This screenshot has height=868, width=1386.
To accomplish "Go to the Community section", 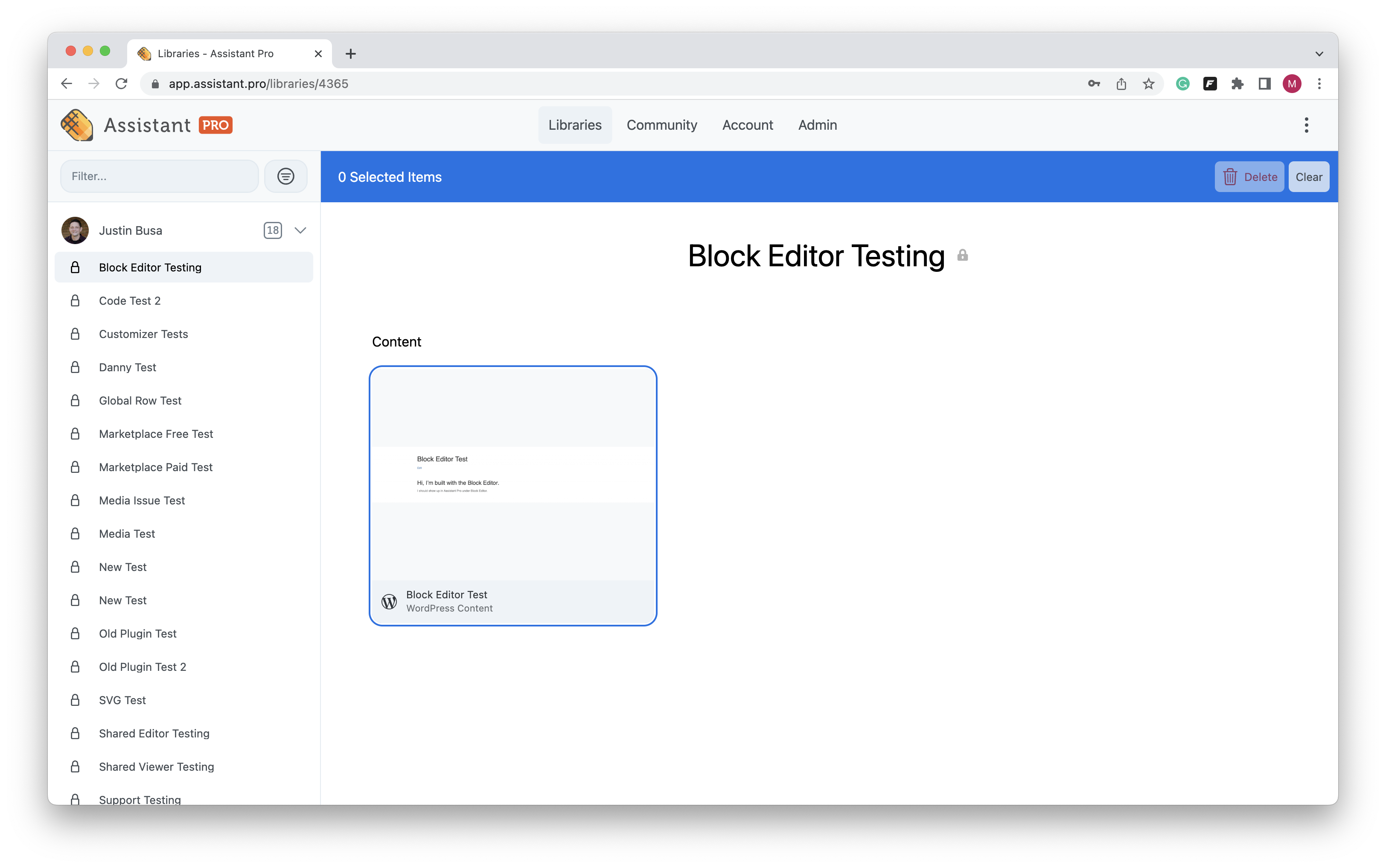I will (661, 125).
